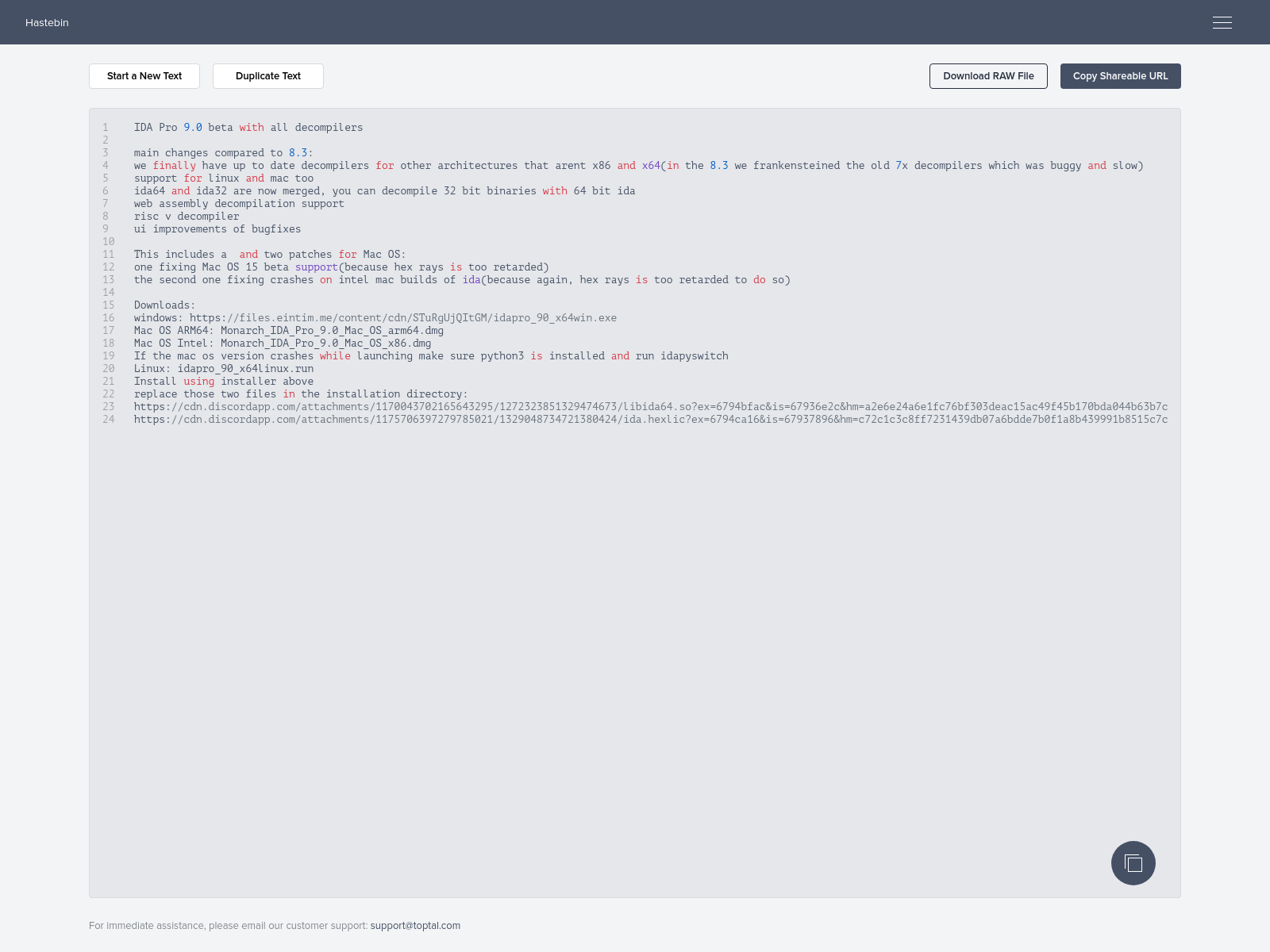Download RAW File

point(988,76)
